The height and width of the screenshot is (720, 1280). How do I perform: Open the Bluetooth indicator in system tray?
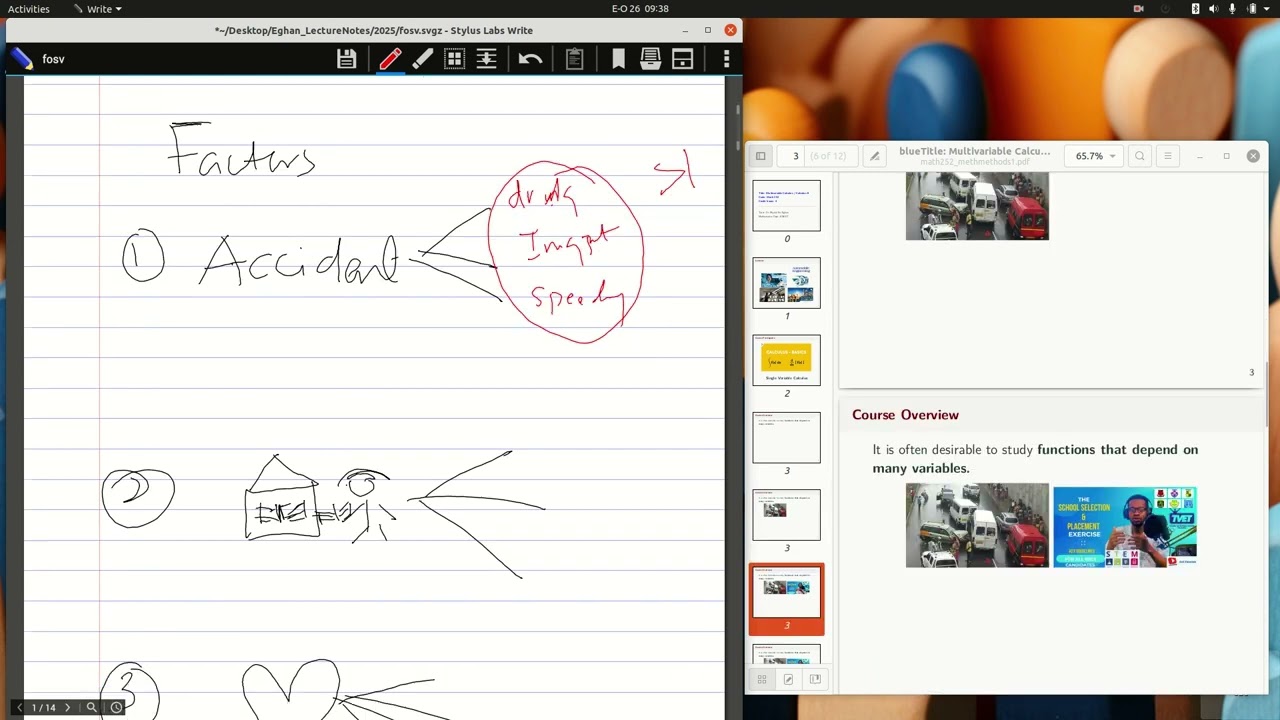[1195, 9]
